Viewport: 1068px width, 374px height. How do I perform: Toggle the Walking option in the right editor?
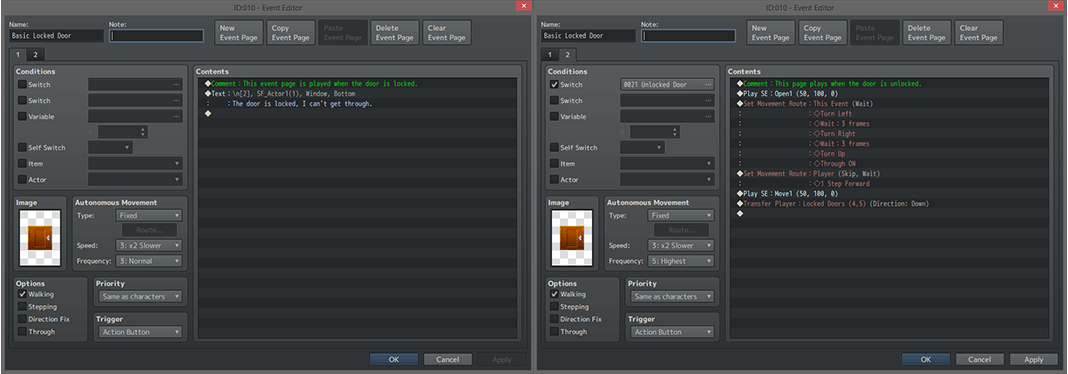point(554,294)
